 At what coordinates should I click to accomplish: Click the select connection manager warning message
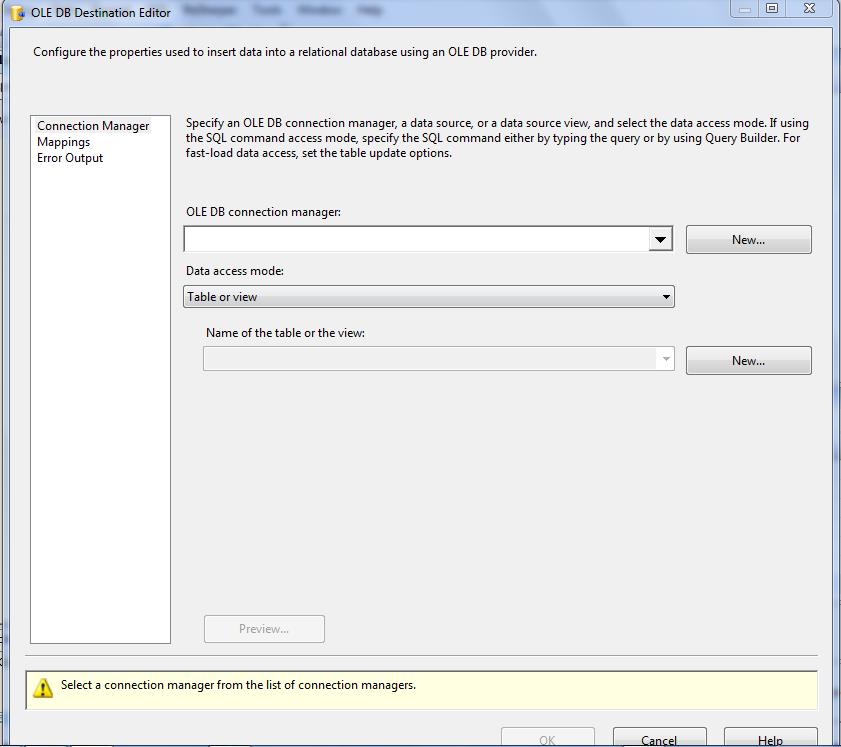[238, 686]
